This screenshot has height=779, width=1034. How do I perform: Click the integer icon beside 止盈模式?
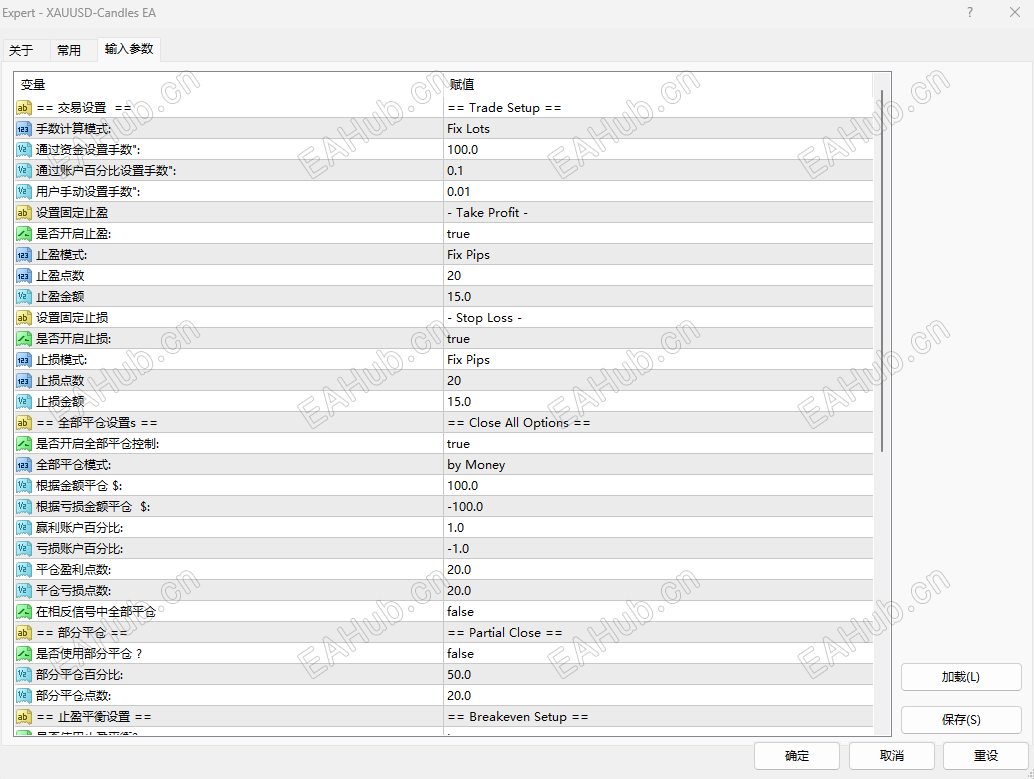click(x=24, y=255)
